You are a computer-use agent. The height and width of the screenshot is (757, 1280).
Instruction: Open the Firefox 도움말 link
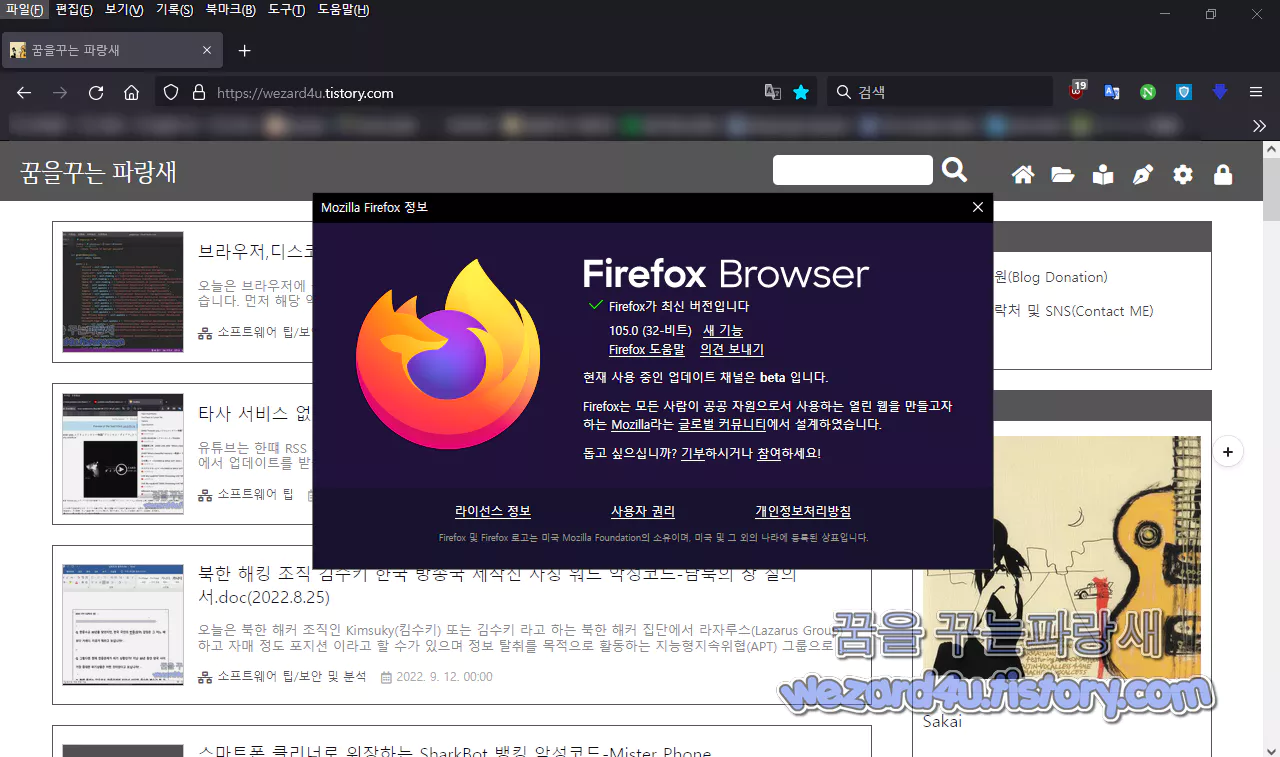coord(647,350)
